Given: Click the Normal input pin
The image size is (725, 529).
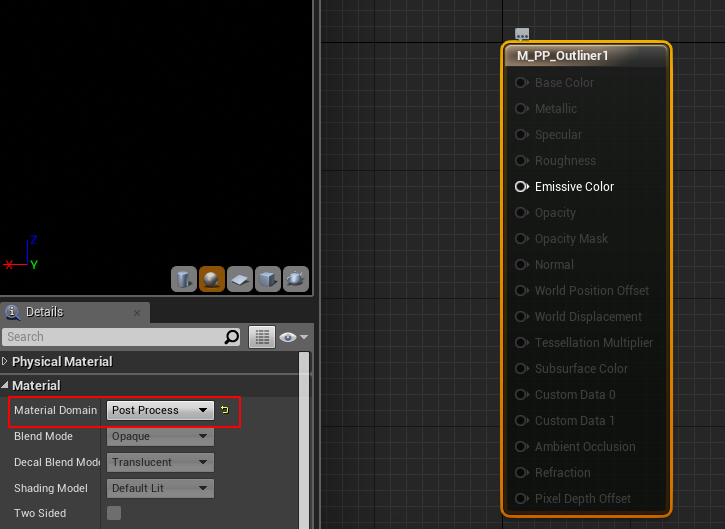Looking at the screenshot, I should [x=522, y=264].
